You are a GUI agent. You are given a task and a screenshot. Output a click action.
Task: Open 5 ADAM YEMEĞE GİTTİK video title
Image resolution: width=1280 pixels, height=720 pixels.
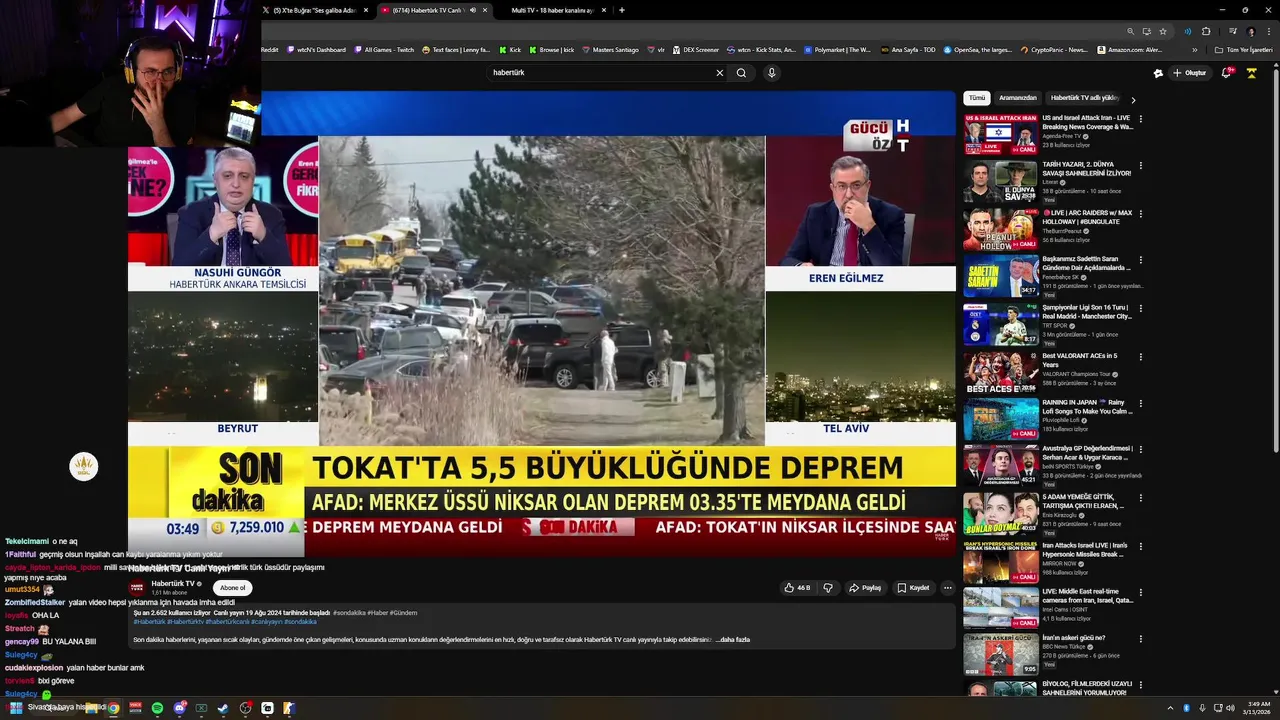1086,502
